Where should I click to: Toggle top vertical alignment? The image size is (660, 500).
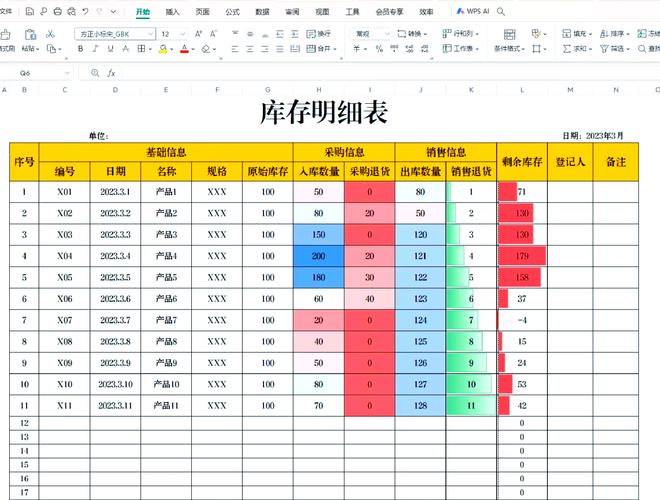pyautogui.click(x=235, y=34)
